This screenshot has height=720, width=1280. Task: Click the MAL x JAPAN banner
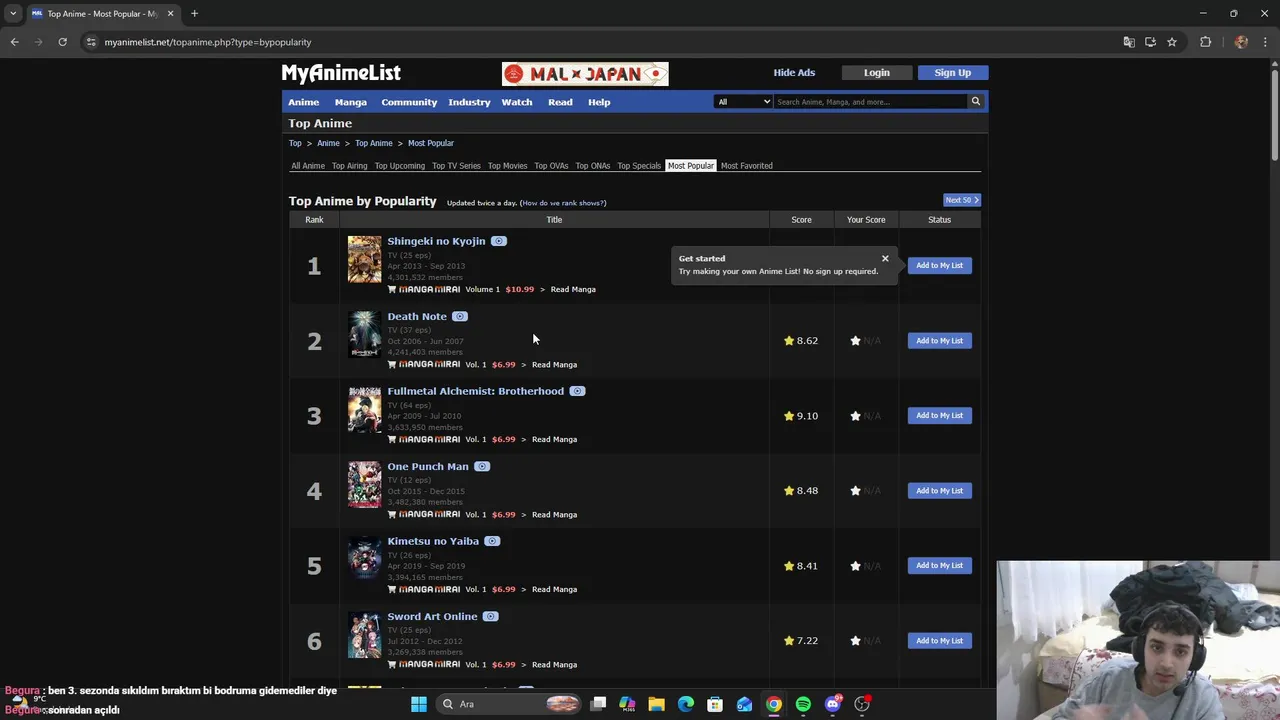(585, 73)
